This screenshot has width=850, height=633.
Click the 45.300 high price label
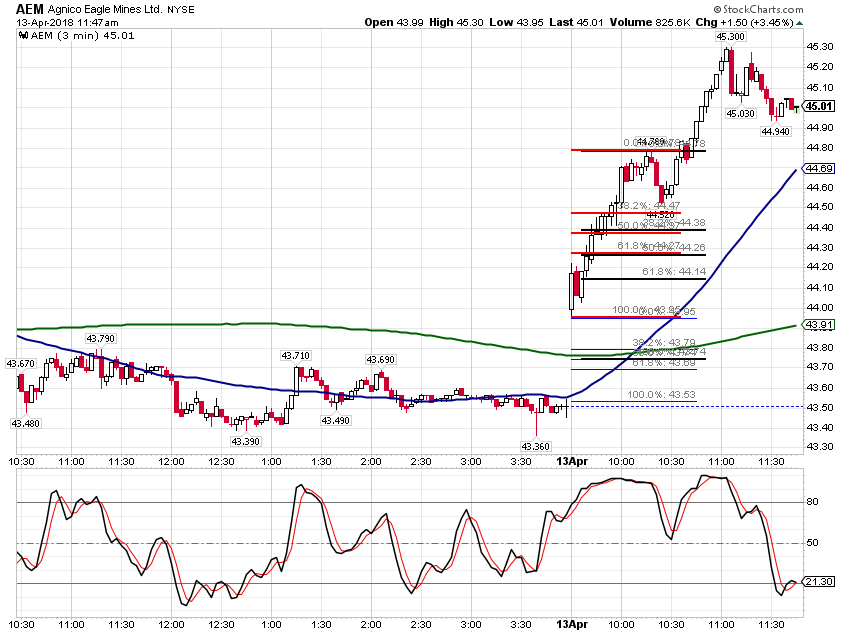(x=730, y=36)
